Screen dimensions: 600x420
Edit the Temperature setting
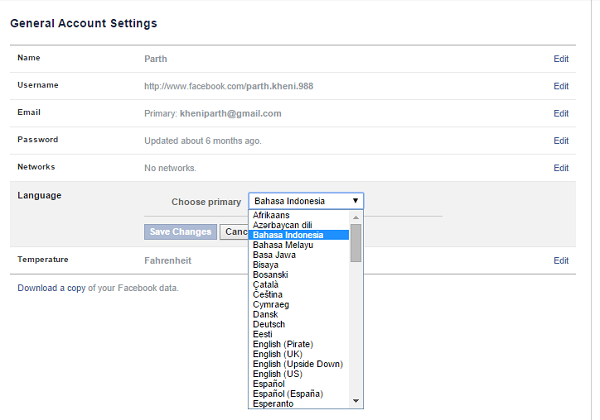[561, 260]
